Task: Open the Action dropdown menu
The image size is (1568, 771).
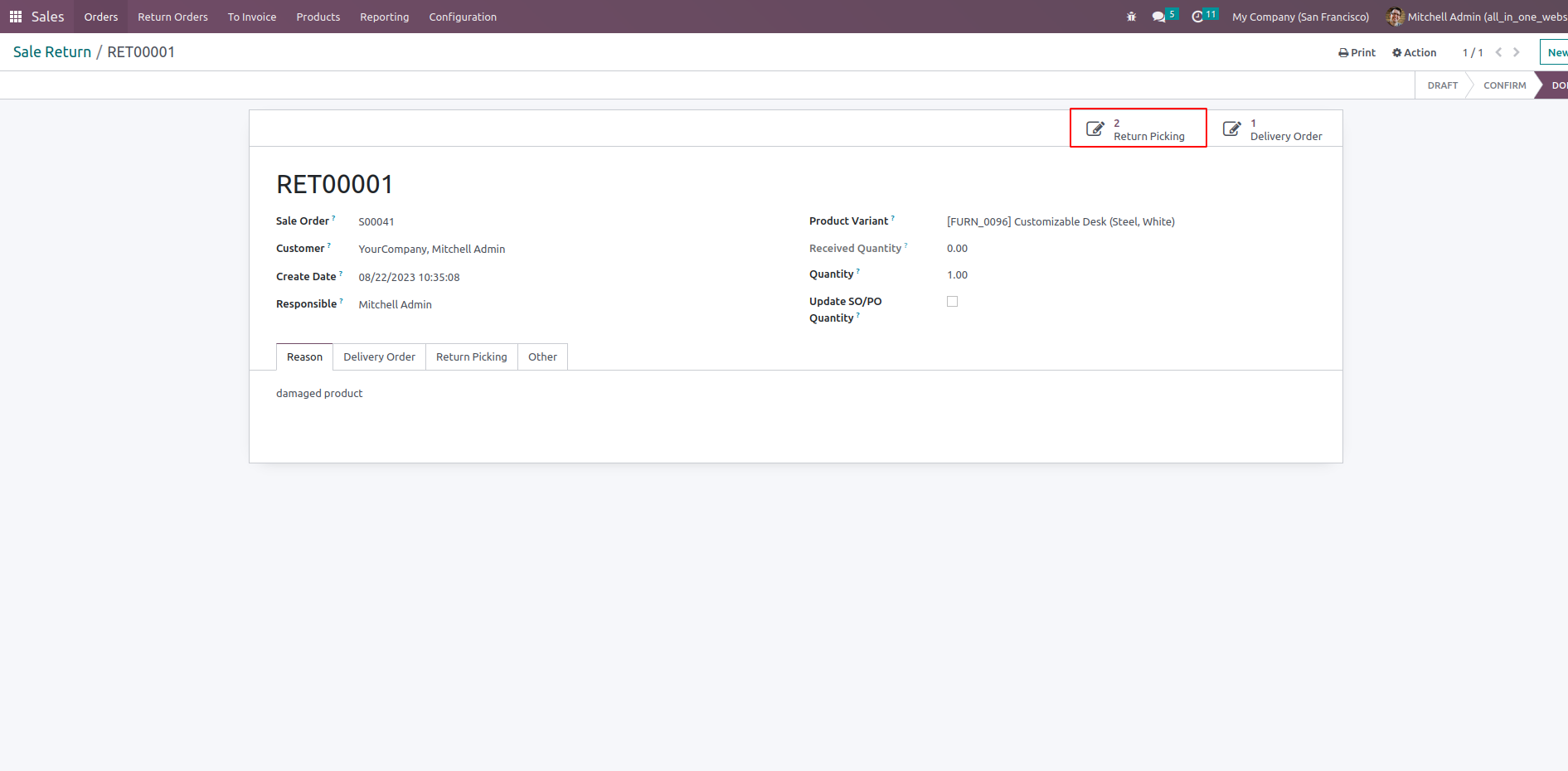Action: coord(1414,52)
